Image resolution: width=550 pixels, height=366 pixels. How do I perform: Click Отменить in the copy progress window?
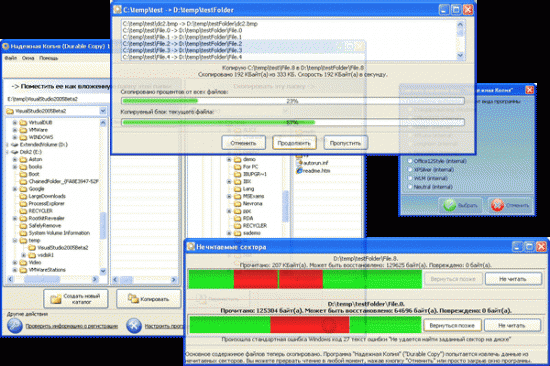[243, 143]
